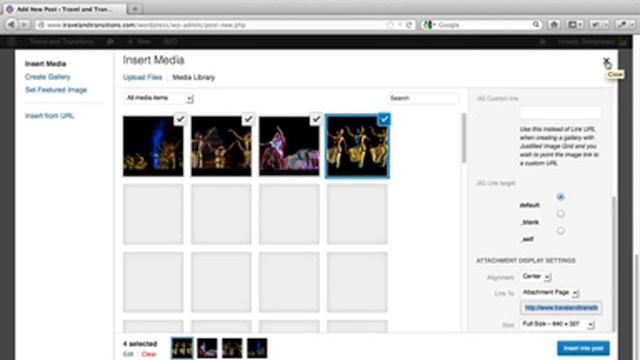Click the browser forward arrow
Image resolution: width=640 pixels, height=360 pixels.
click(x=24, y=25)
